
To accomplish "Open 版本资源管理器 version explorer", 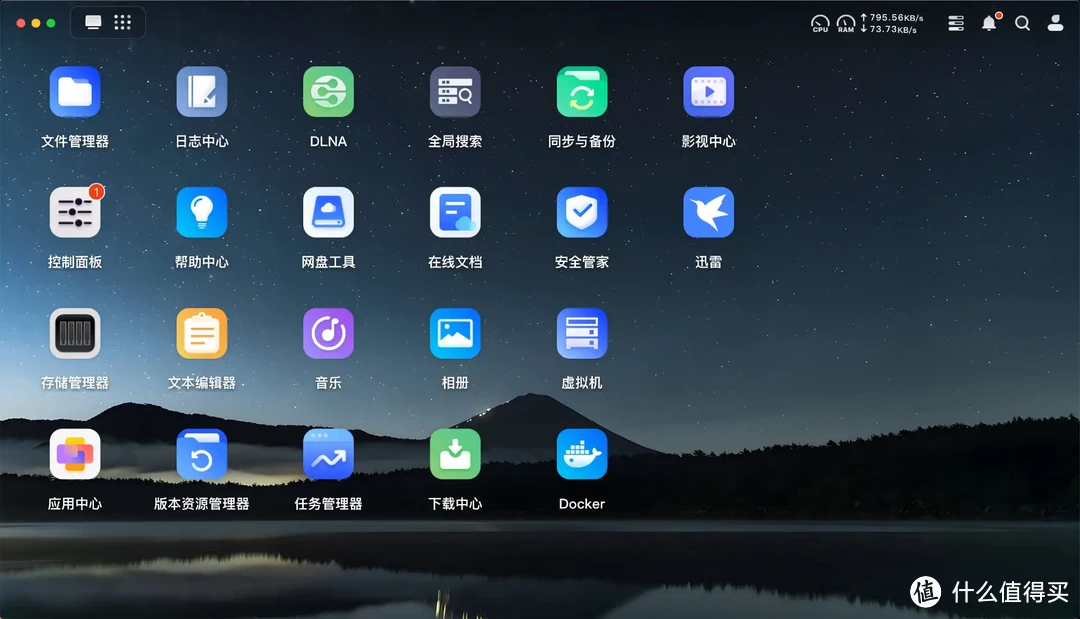I will (x=201, y=454).
